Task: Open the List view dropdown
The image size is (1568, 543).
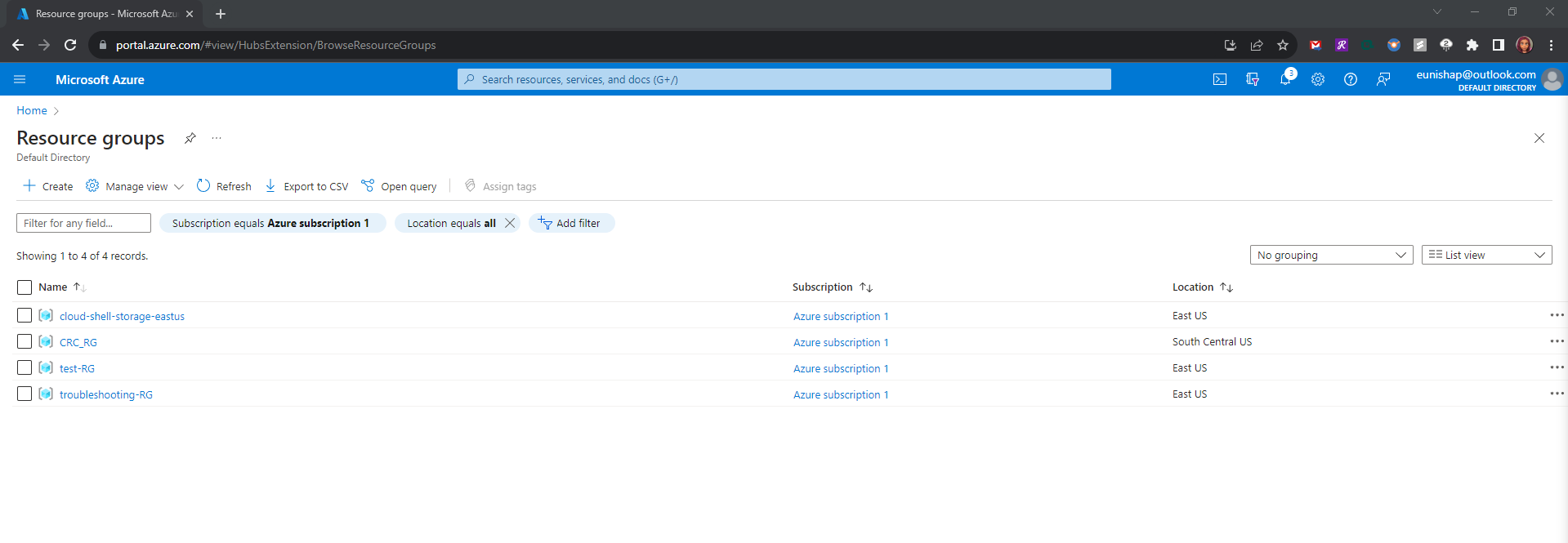Action: pos(1486,255)
